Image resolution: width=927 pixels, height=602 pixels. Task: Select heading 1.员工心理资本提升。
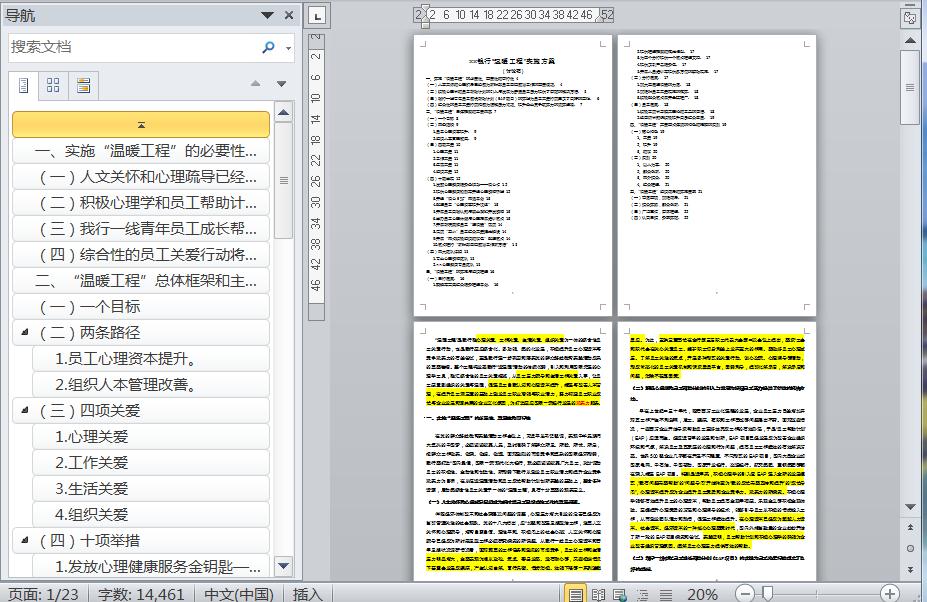tap(151, 359)
